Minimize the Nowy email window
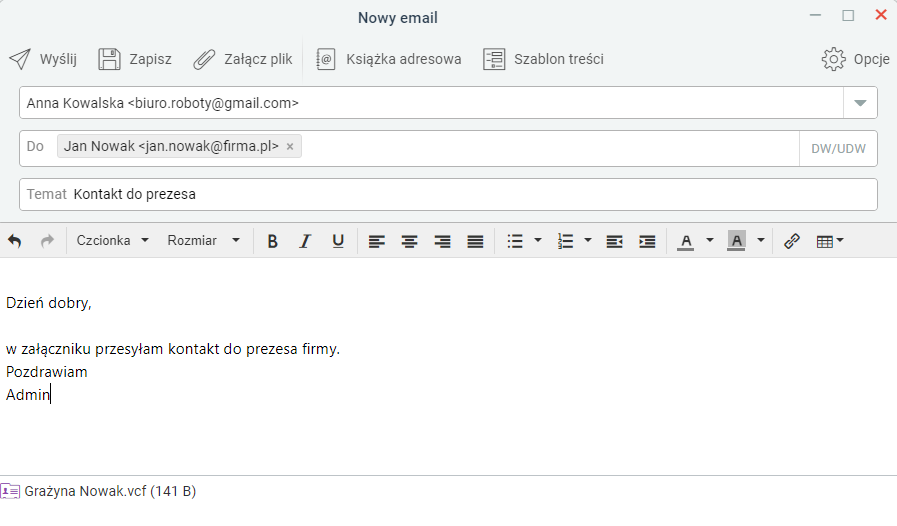Screen dimensions: 897x526 [x=816, y=15]
